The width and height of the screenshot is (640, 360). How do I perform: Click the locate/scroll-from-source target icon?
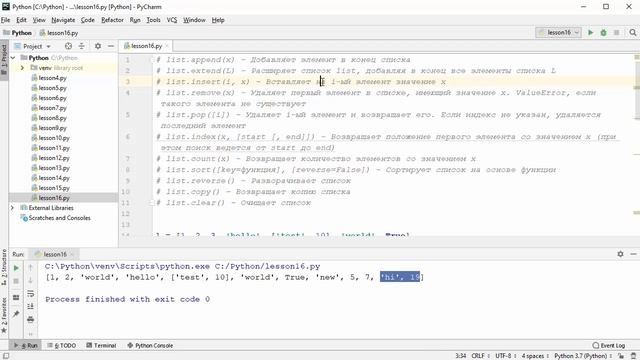pos(68,46)
